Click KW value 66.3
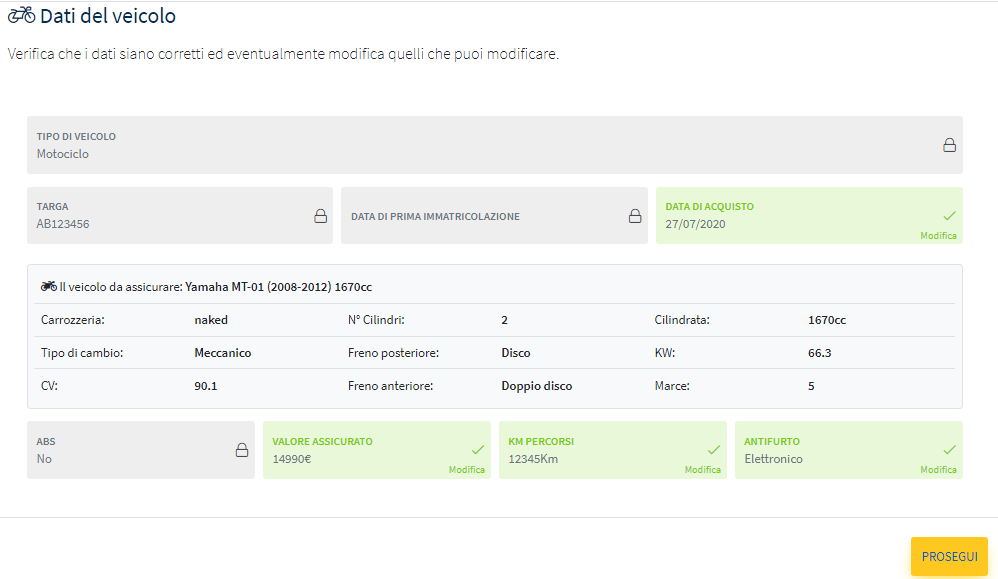Image resolution: width=998 pixels, height=579 pixels. 819,353
